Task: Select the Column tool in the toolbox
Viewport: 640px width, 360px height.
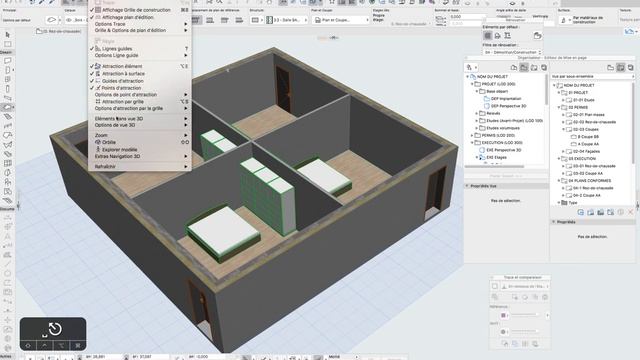Action: point(7,89)
